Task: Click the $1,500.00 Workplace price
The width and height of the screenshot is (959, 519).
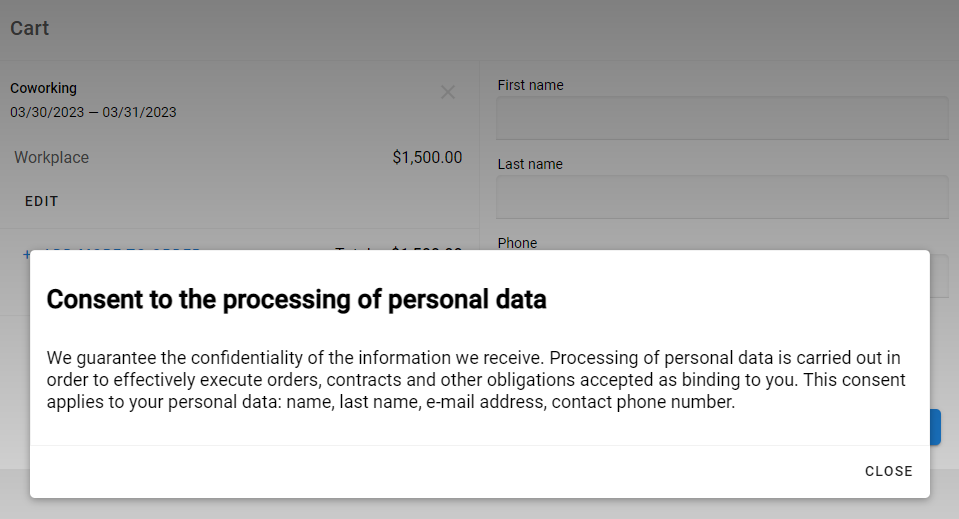Action: click(x=427, y=157)
